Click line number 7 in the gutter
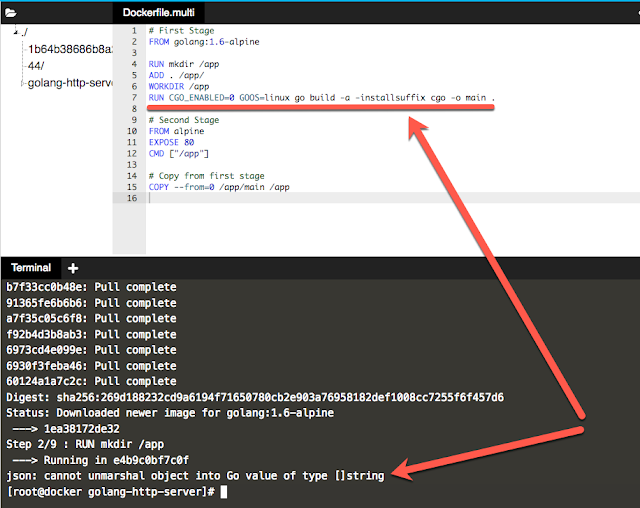 tap(134, 98)
